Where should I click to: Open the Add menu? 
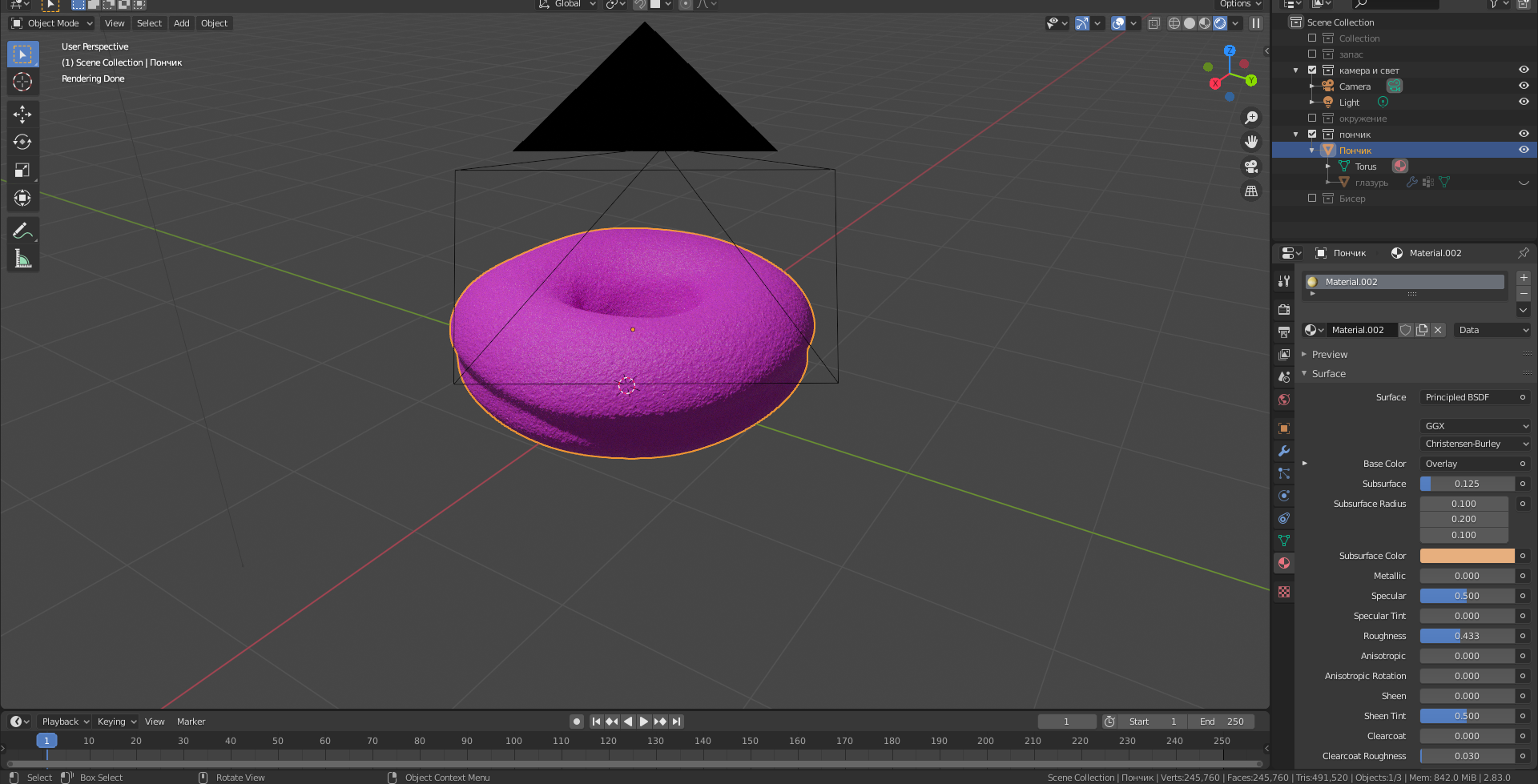182,23
